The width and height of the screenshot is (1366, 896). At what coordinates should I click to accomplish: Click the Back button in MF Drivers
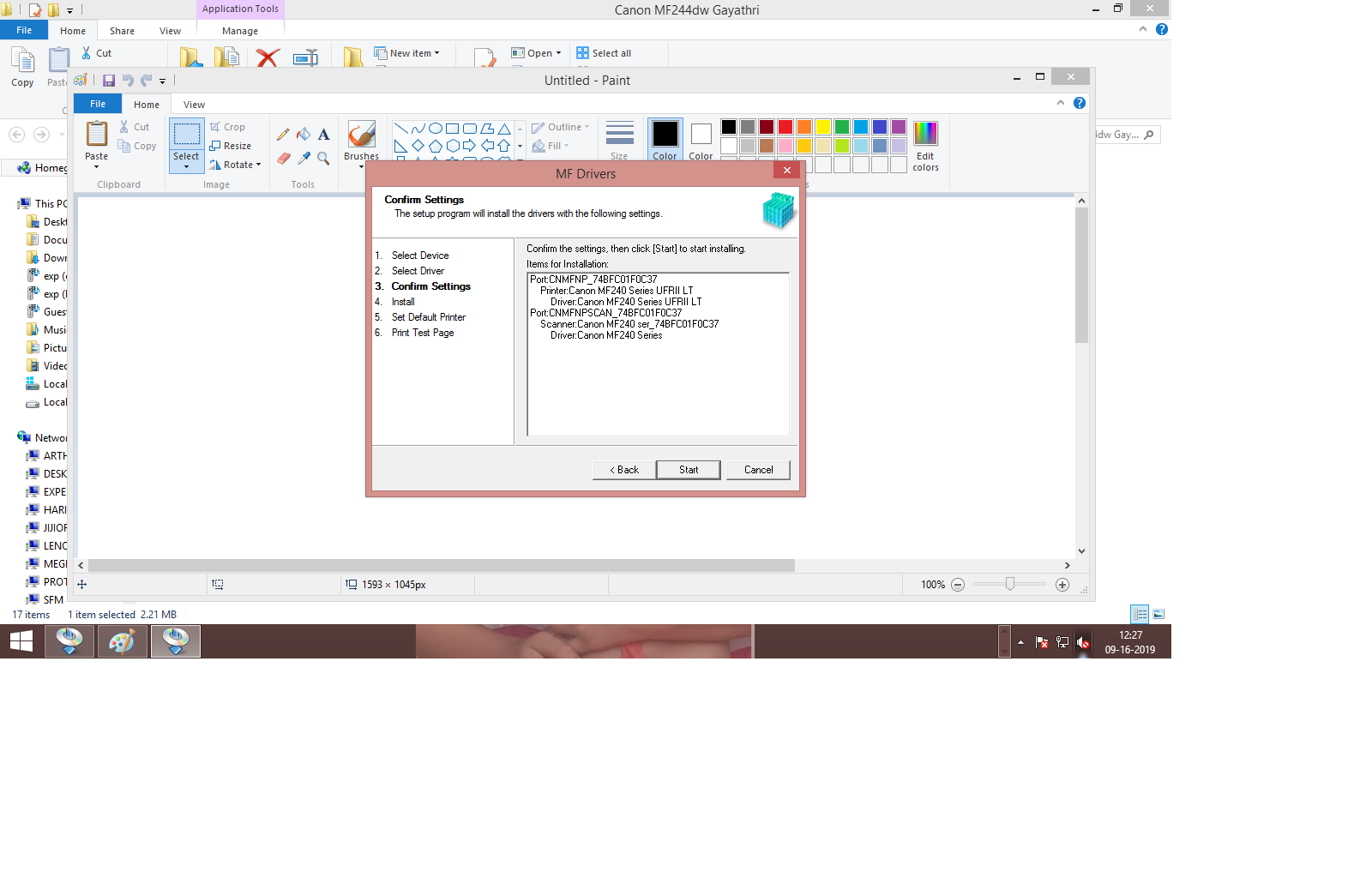(624, 470)
